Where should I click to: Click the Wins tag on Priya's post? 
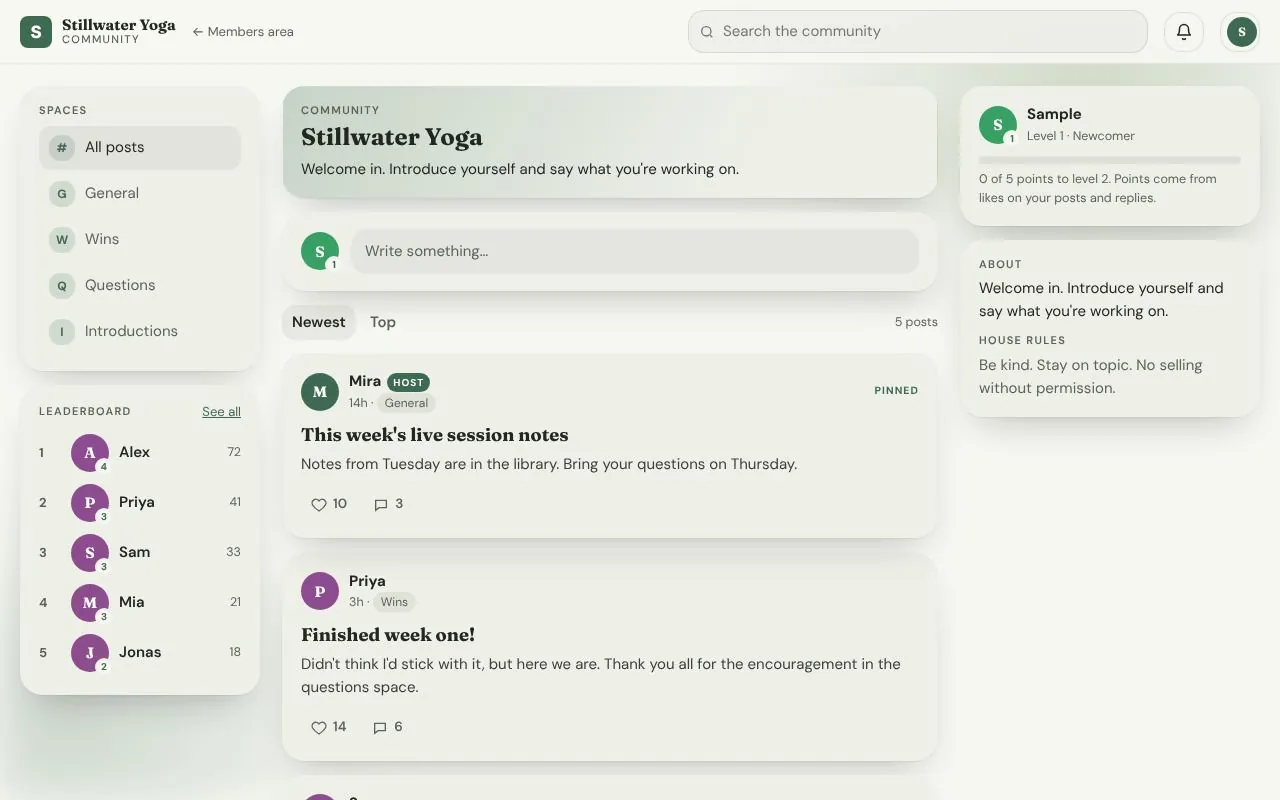[395, 602]
